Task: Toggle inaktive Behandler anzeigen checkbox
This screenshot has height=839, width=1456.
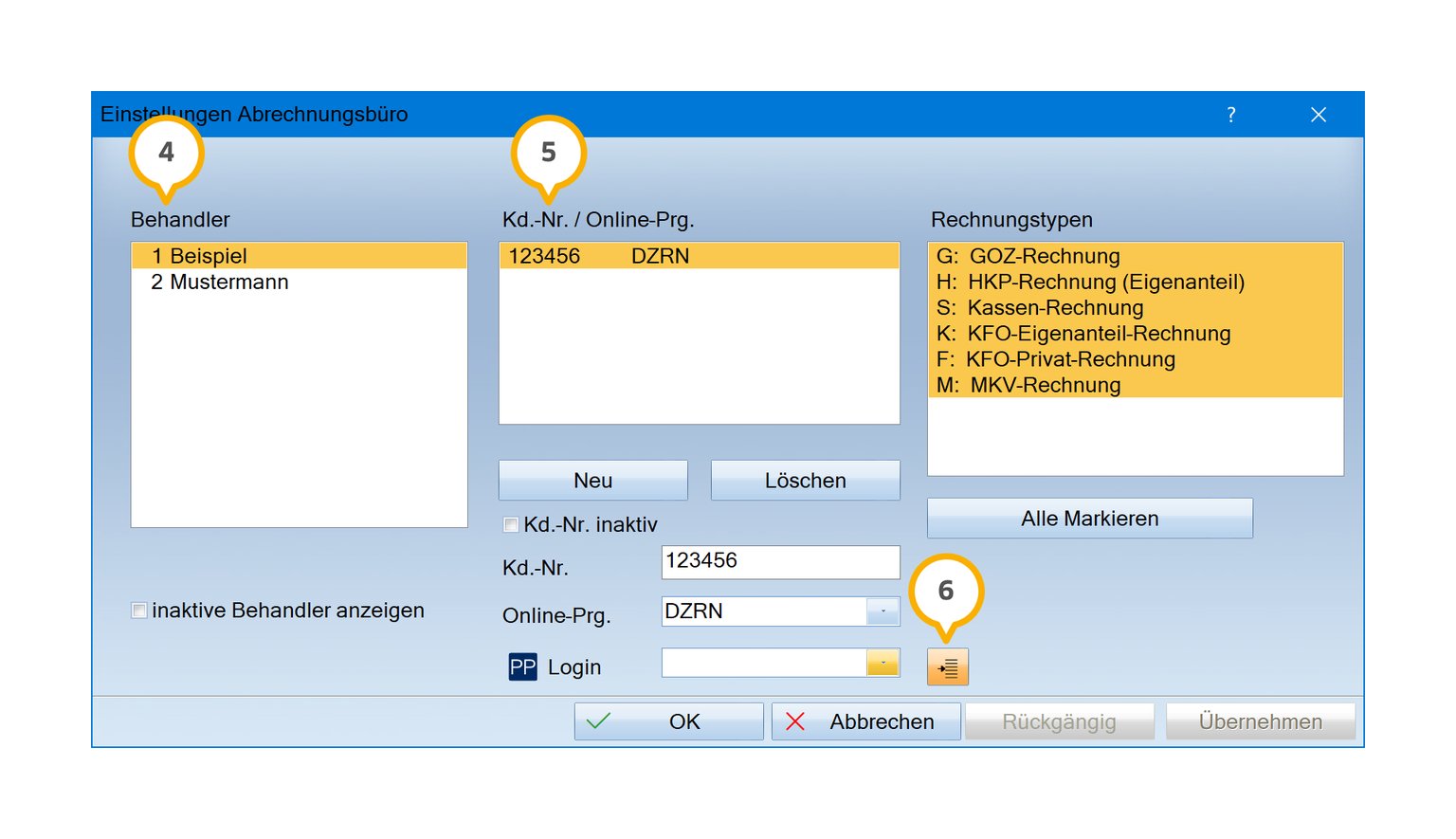Action: tap(139, 611)
